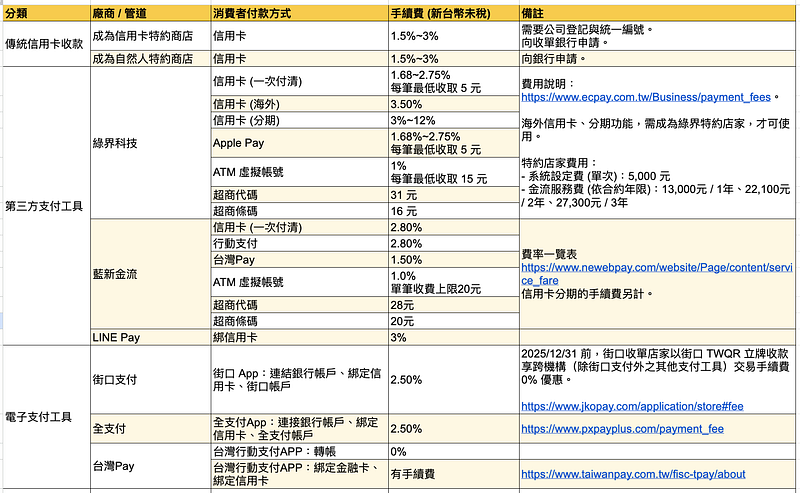Click the 綠界科技 vendor cell

(x=151, y=143)
